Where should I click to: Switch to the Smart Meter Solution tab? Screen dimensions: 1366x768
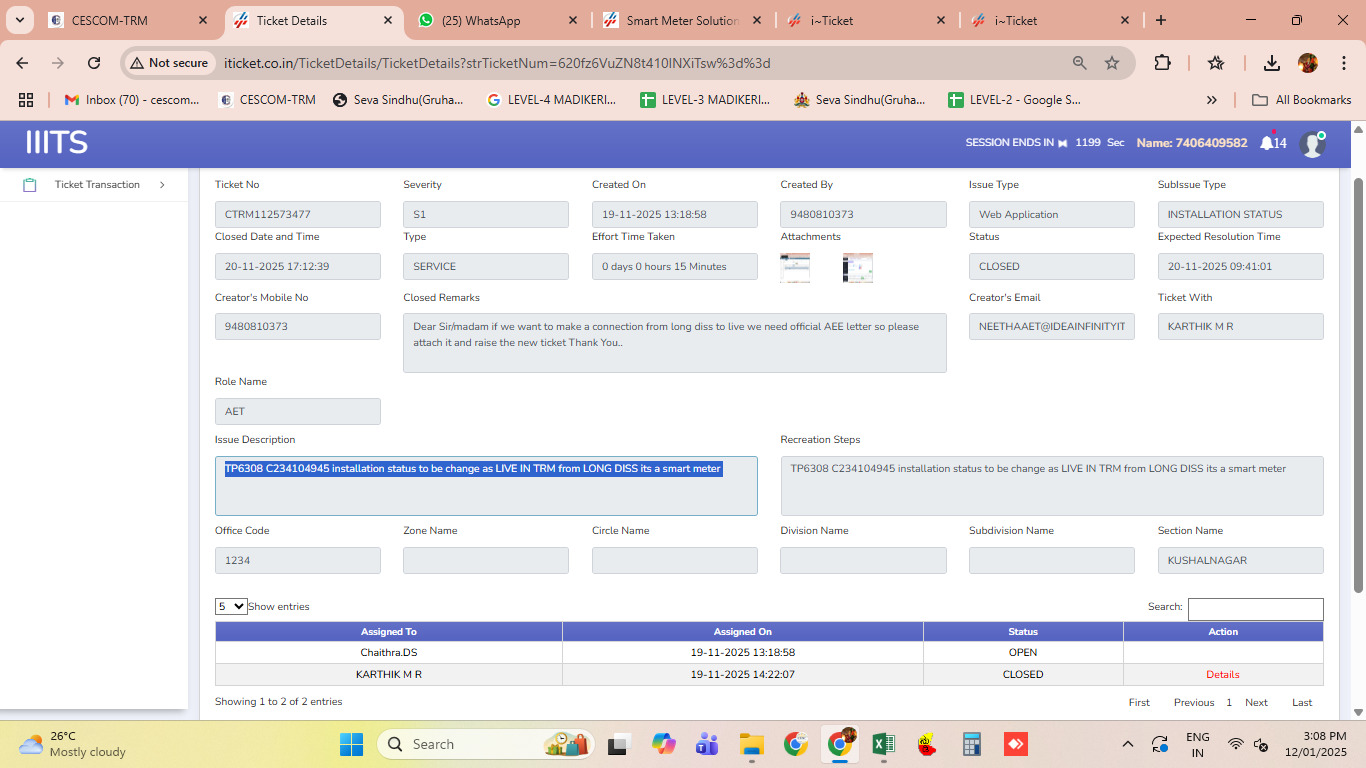click(x=680, y=20)
